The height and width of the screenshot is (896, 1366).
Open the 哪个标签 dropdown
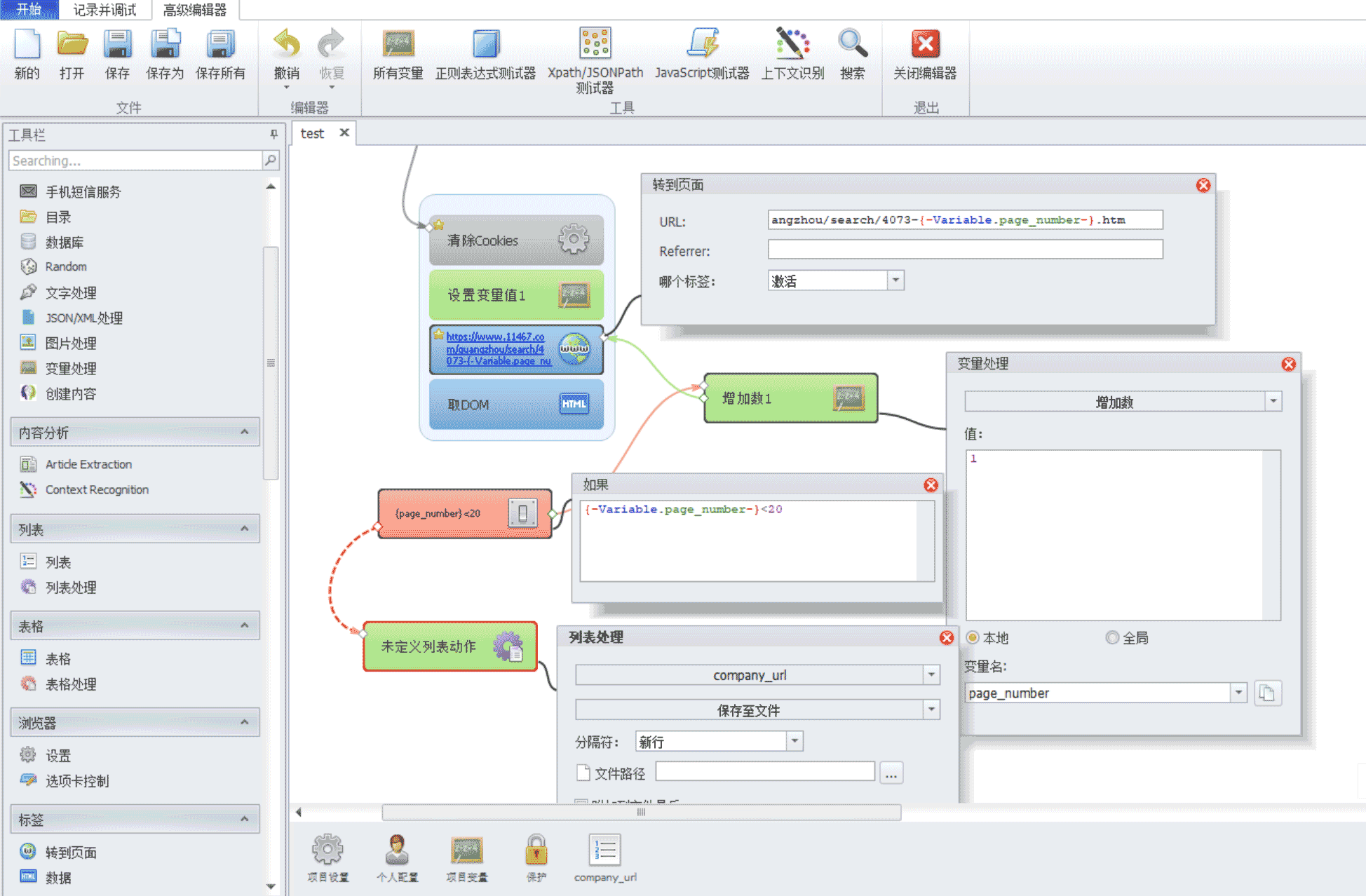click(x=895, y=280)
